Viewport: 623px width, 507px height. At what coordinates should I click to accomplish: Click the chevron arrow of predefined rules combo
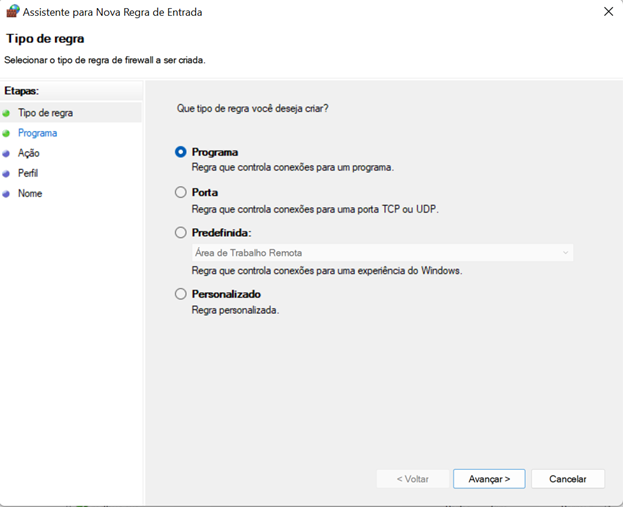tap(565, 253)
